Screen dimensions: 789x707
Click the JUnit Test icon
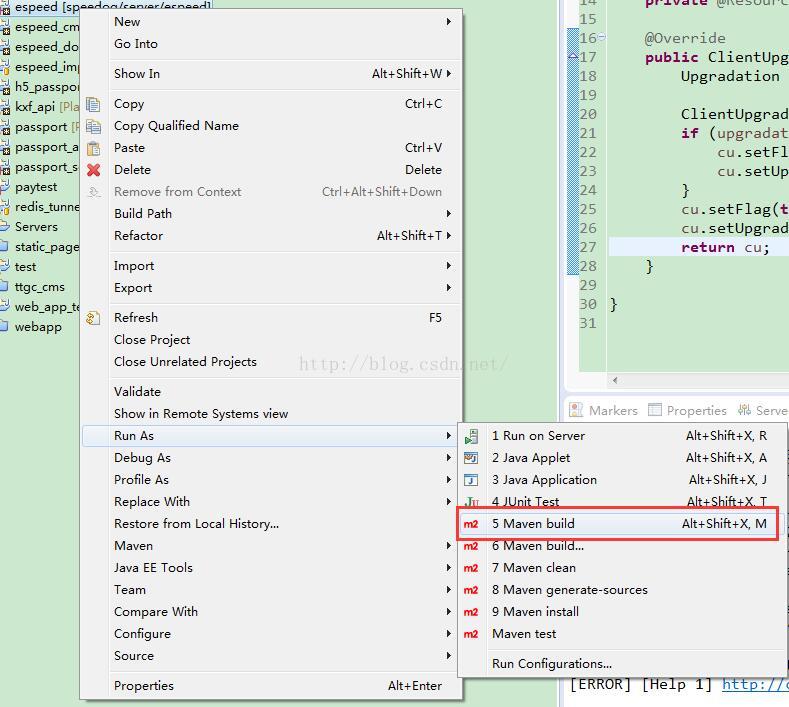pyautogui.click(x=471, y=502)
